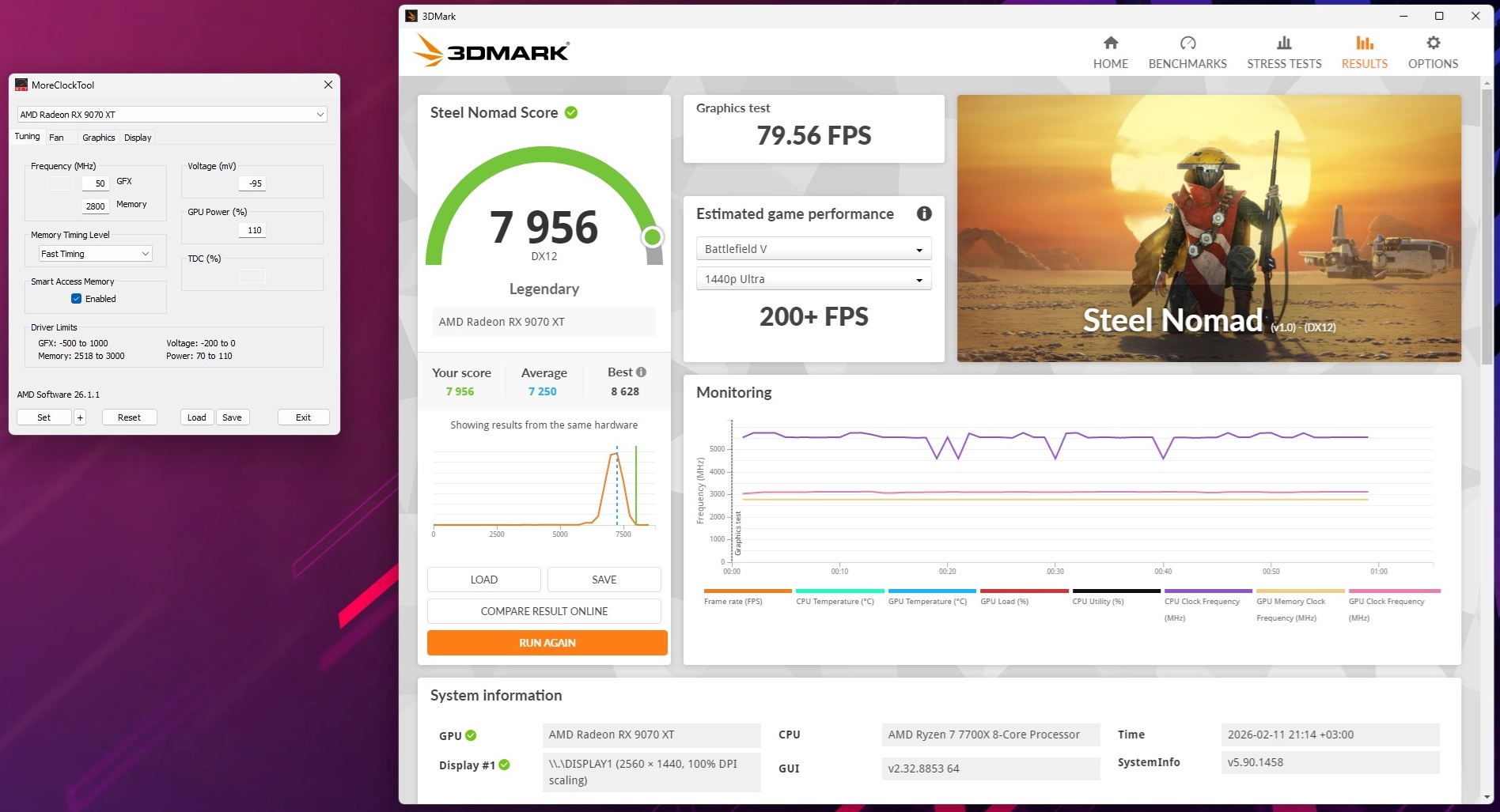Click the "7 956" score value
The image size is (1500, 812).
tap(544, 228)
